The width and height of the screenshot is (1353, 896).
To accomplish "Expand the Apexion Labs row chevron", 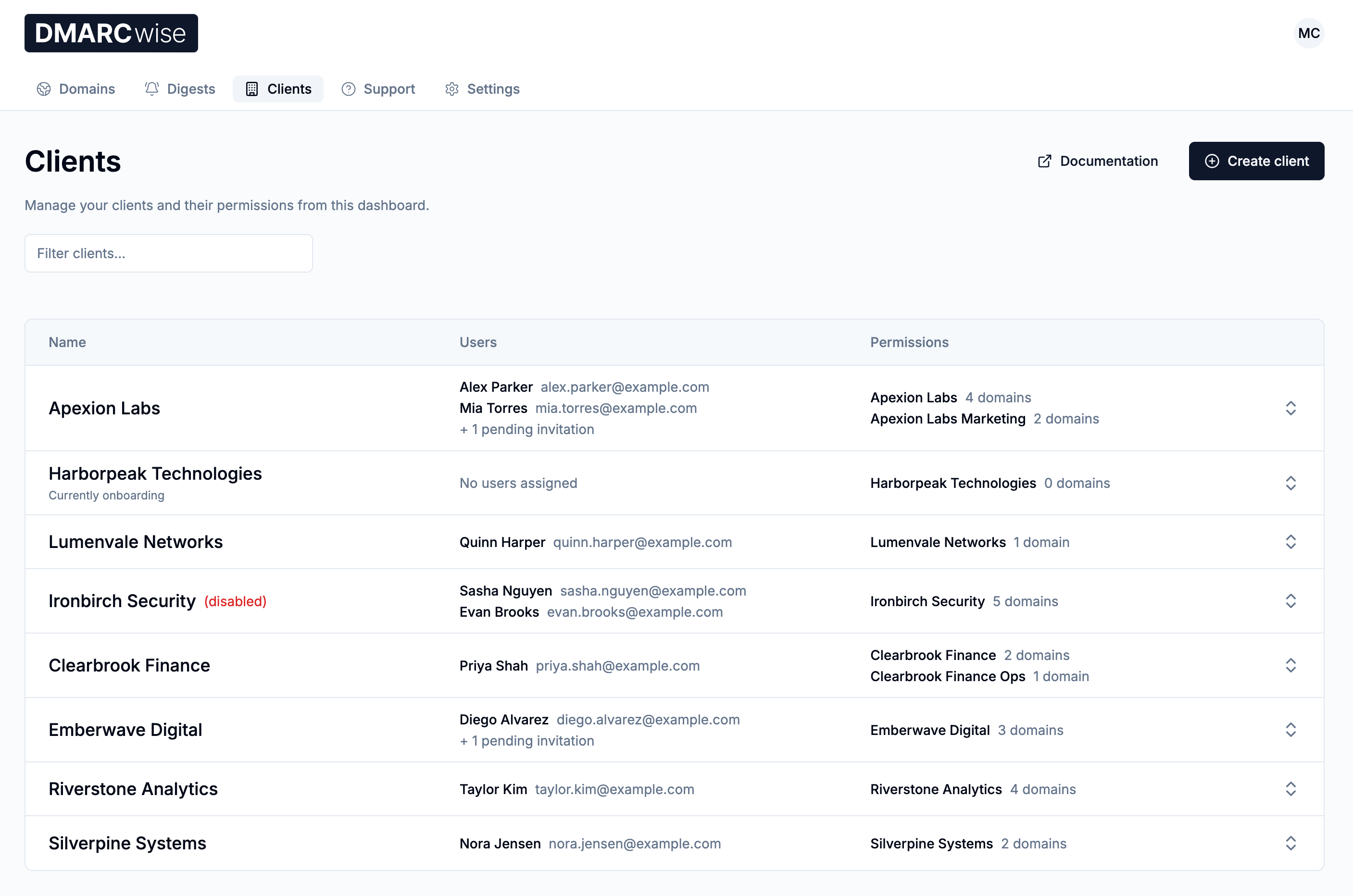I will [x=1291, y=408].
